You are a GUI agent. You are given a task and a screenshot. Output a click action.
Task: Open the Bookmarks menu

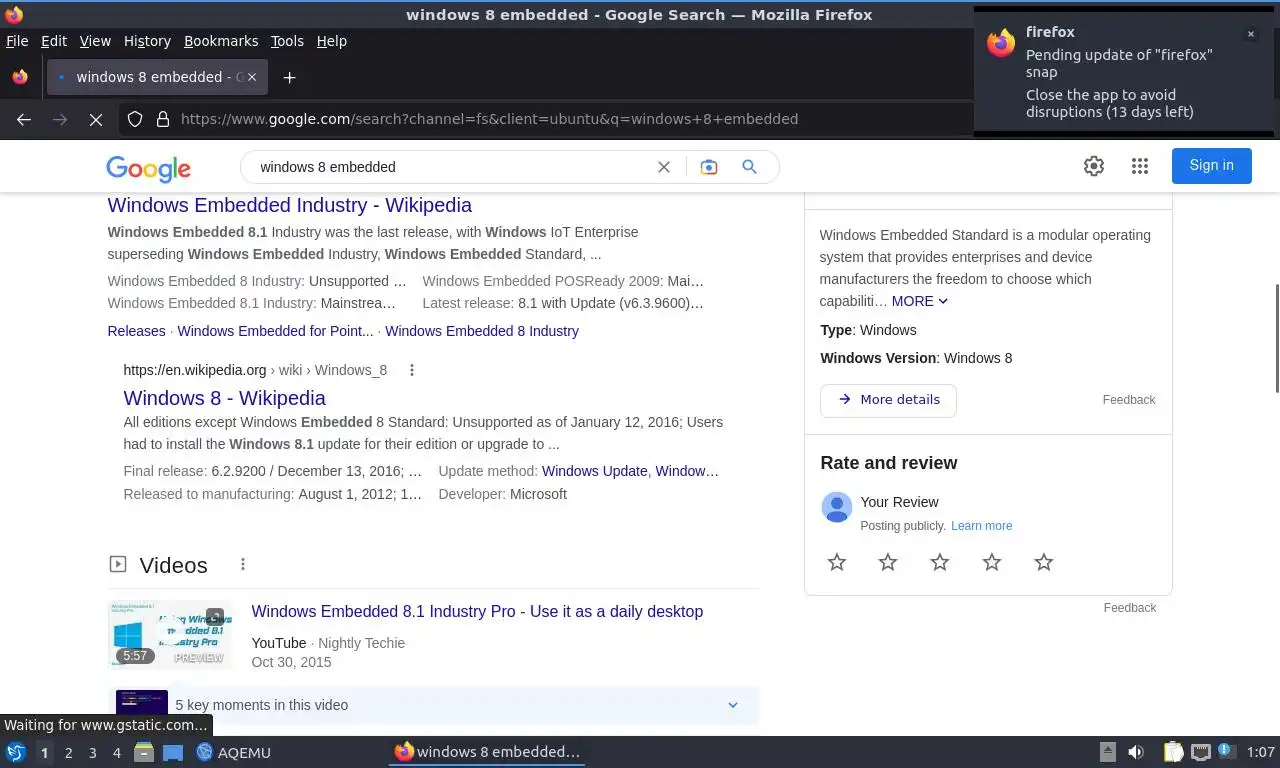coord(221,41)
